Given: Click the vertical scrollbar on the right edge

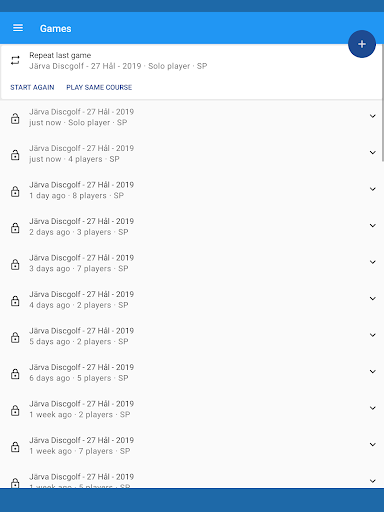Looking at the screenshot, I should [383, 103].
